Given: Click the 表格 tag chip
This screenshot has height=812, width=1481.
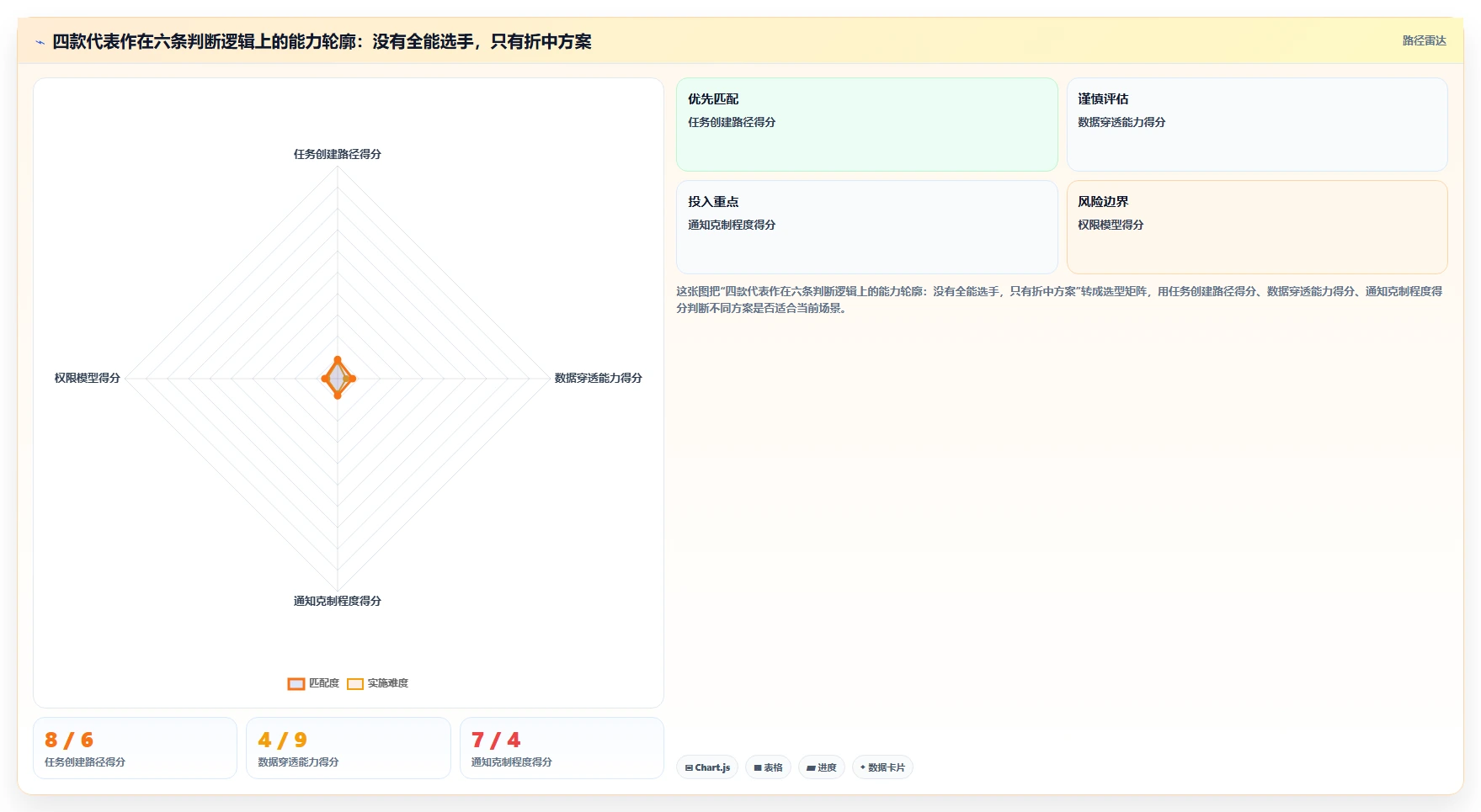Looking at the screenshot, I should 768,767.
